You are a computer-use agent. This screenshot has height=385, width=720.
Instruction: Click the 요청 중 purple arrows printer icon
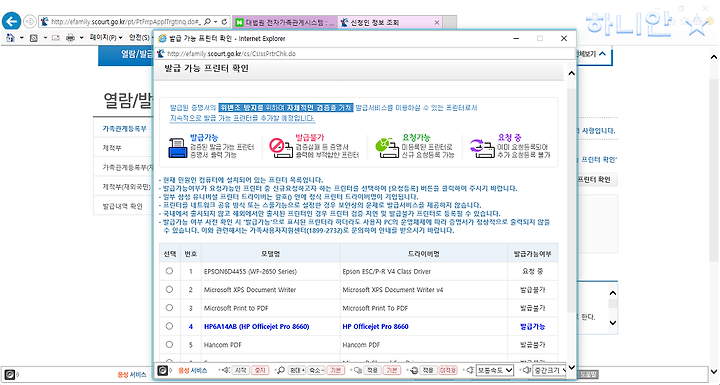click(x=482, y=148)
